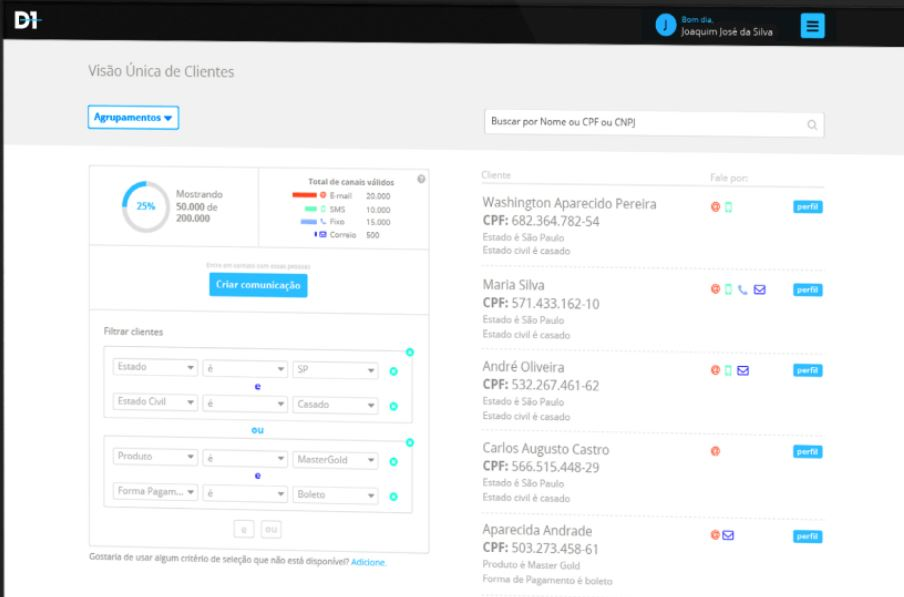The image size is (904, 597).
Task: Open operator dropdown beside Estado Civil
Action: point(245,403)
